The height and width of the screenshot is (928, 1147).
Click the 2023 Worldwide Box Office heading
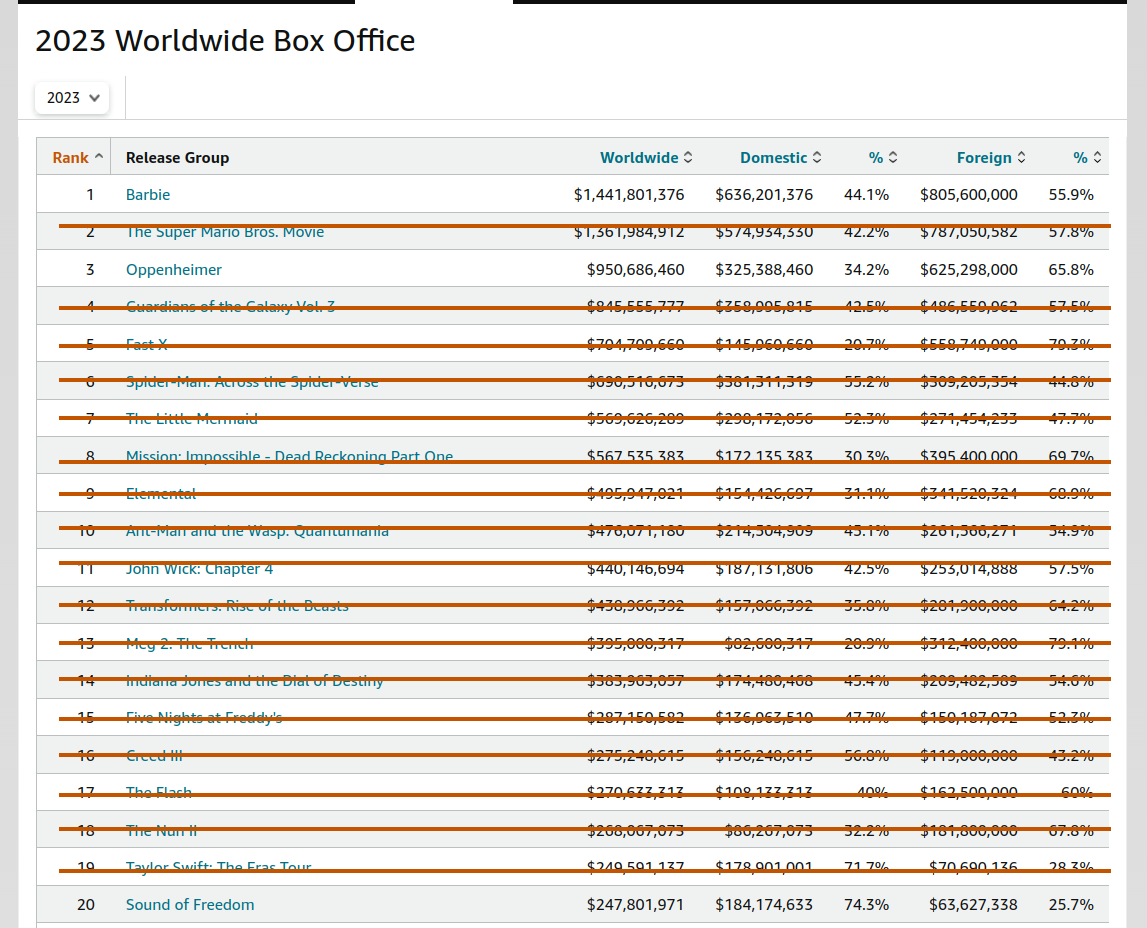coord(225,41)
